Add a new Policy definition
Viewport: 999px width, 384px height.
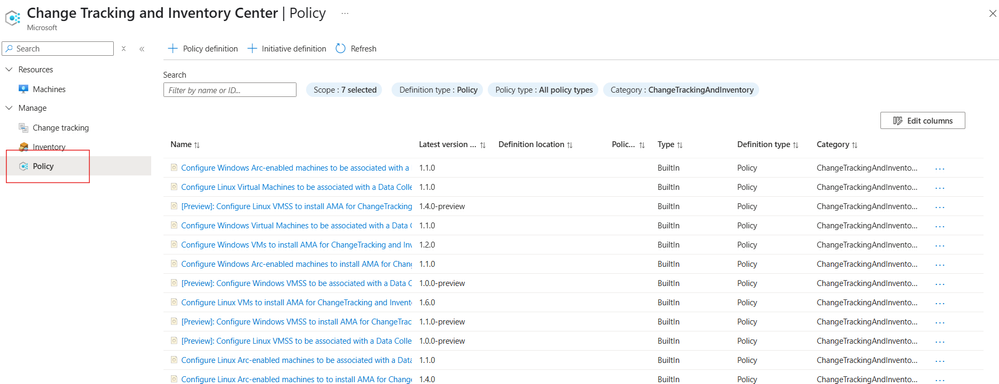[203, 48]
